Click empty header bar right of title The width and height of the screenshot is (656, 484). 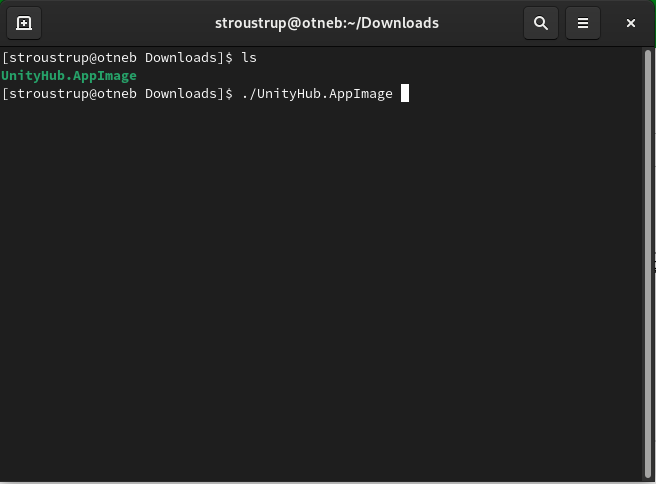[481, 23]
